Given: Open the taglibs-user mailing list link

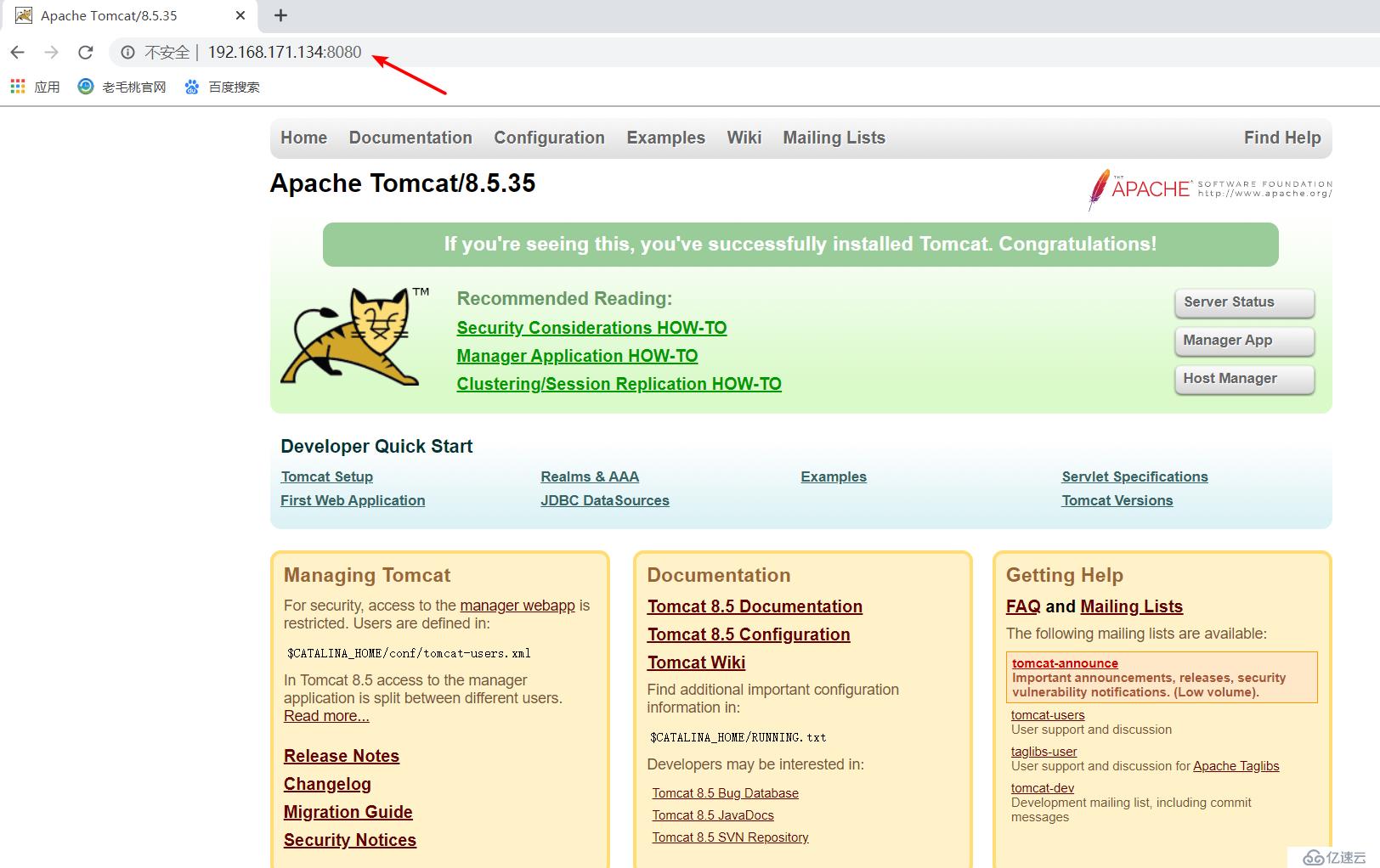Looking at the screenshot, I should [1043, 752].
